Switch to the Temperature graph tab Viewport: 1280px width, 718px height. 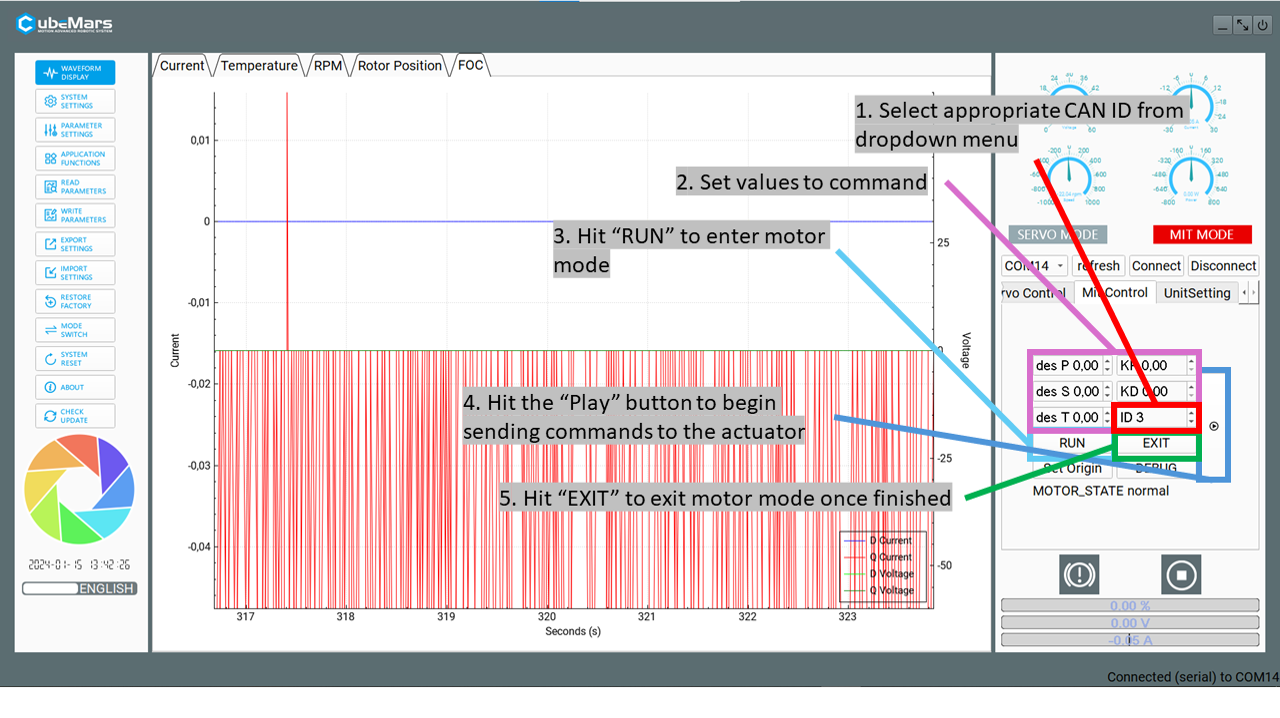[259, 66]
